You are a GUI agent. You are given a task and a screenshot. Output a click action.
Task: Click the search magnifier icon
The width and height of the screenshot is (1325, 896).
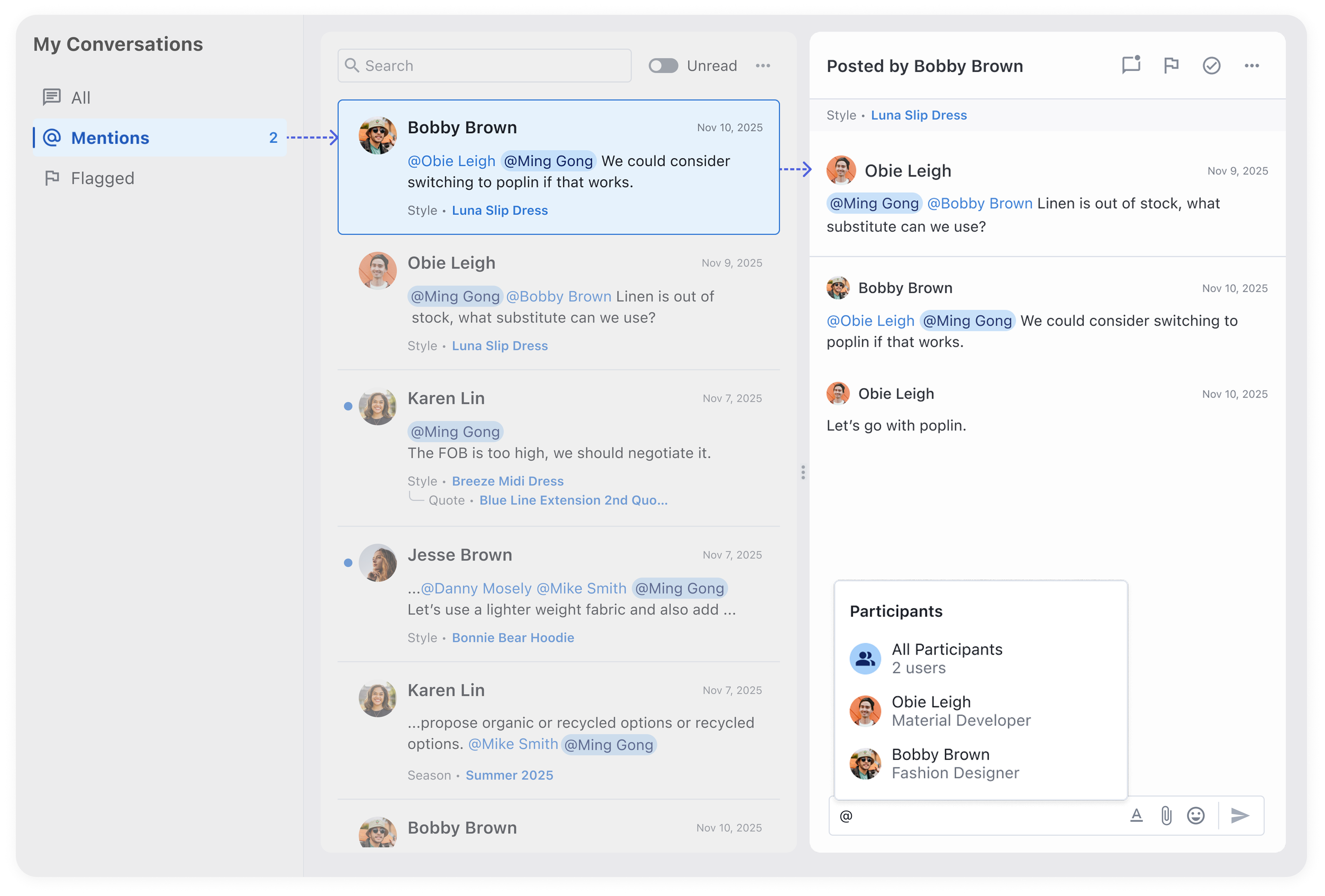pos(352,66)
